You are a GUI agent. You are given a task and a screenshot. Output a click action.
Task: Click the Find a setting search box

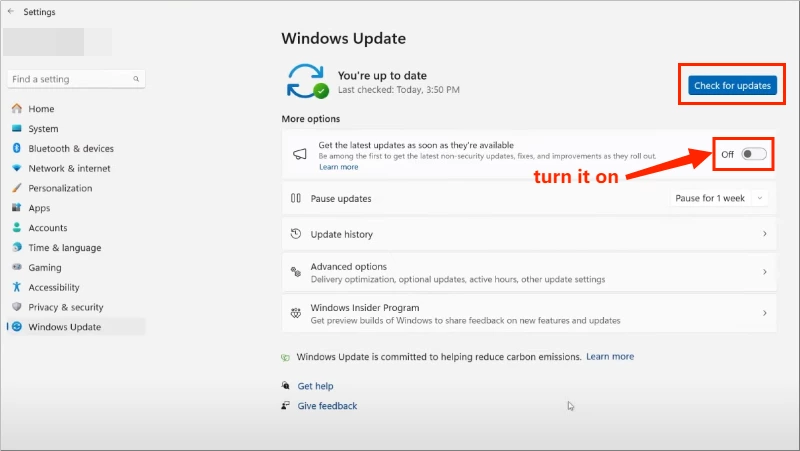(76, 79)
